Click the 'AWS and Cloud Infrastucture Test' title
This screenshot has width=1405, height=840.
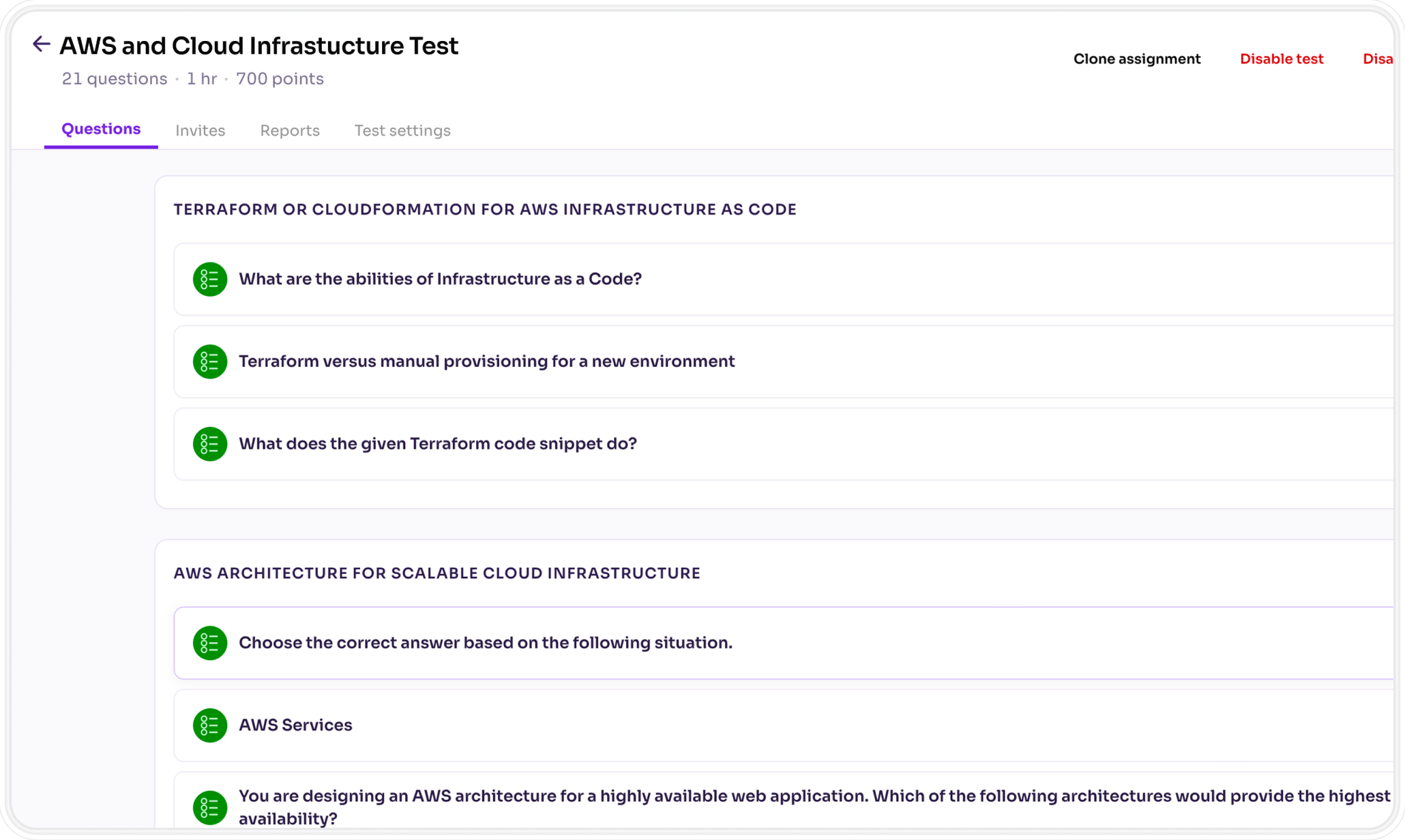click(259, 46)
